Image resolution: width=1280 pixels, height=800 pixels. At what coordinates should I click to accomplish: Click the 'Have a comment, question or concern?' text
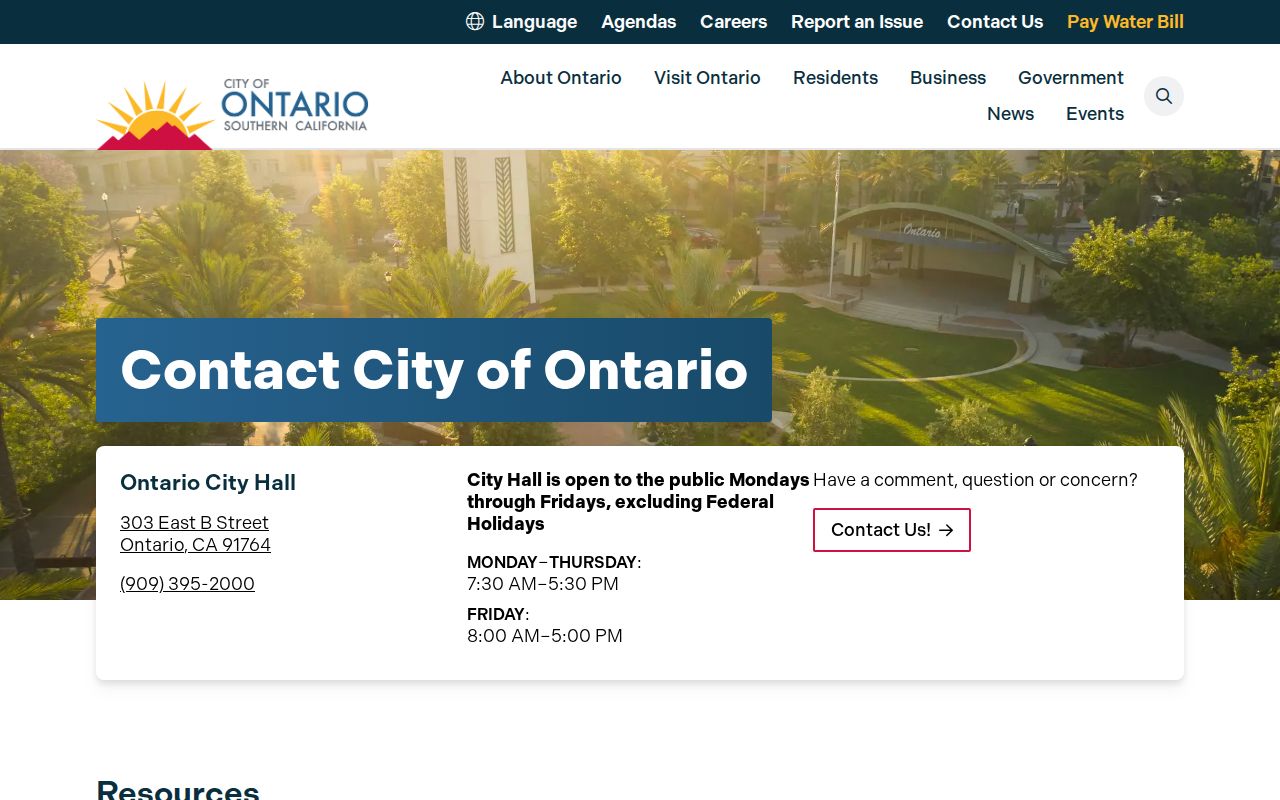coord(975,480)
